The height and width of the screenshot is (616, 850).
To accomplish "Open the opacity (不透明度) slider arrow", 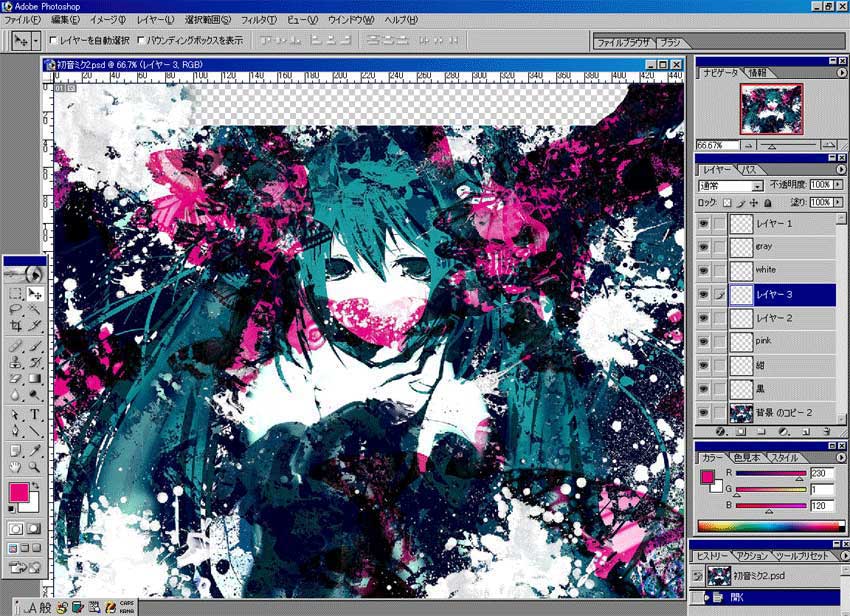I will pos(839,185).
